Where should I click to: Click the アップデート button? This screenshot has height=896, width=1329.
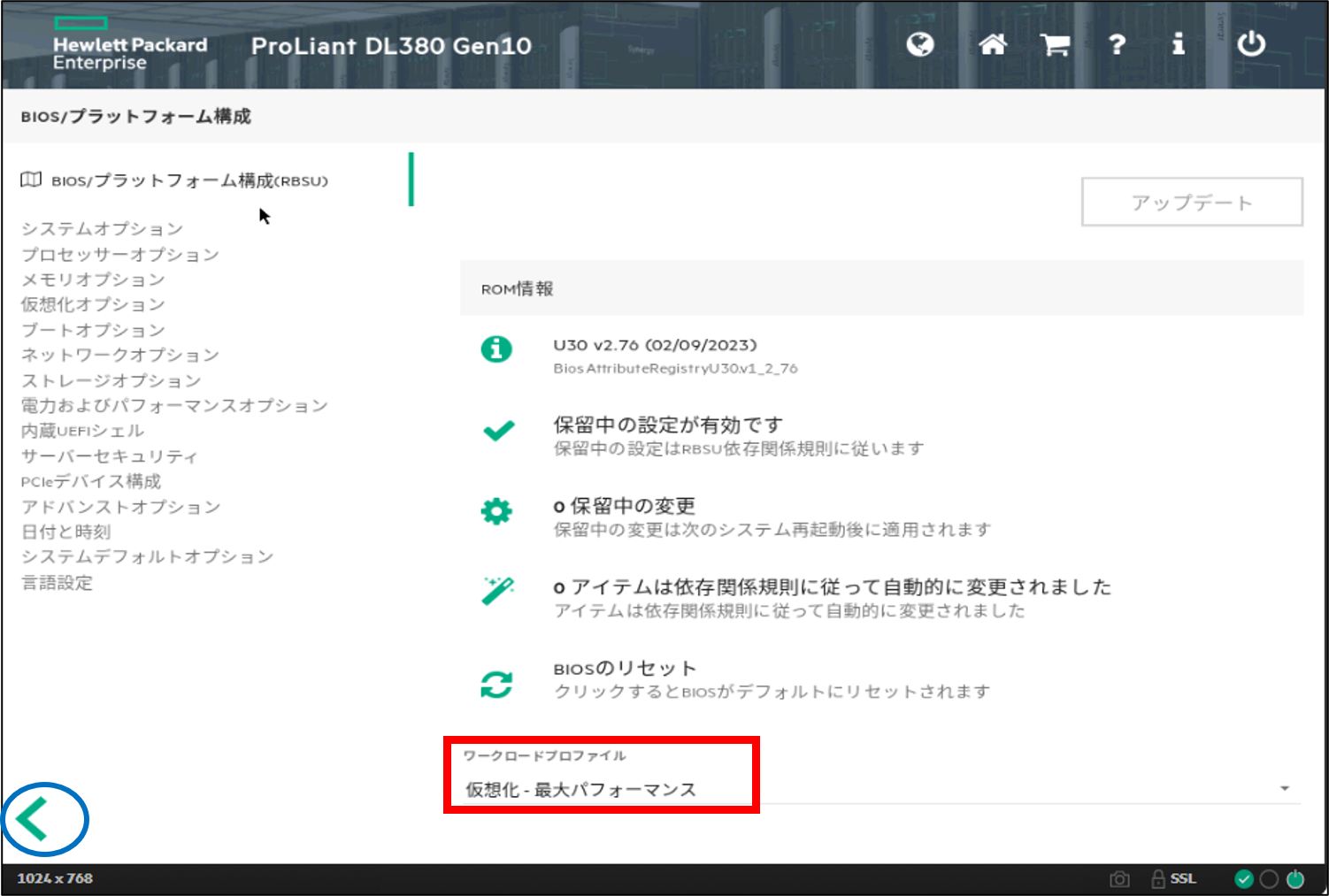tap(1192, 203)
